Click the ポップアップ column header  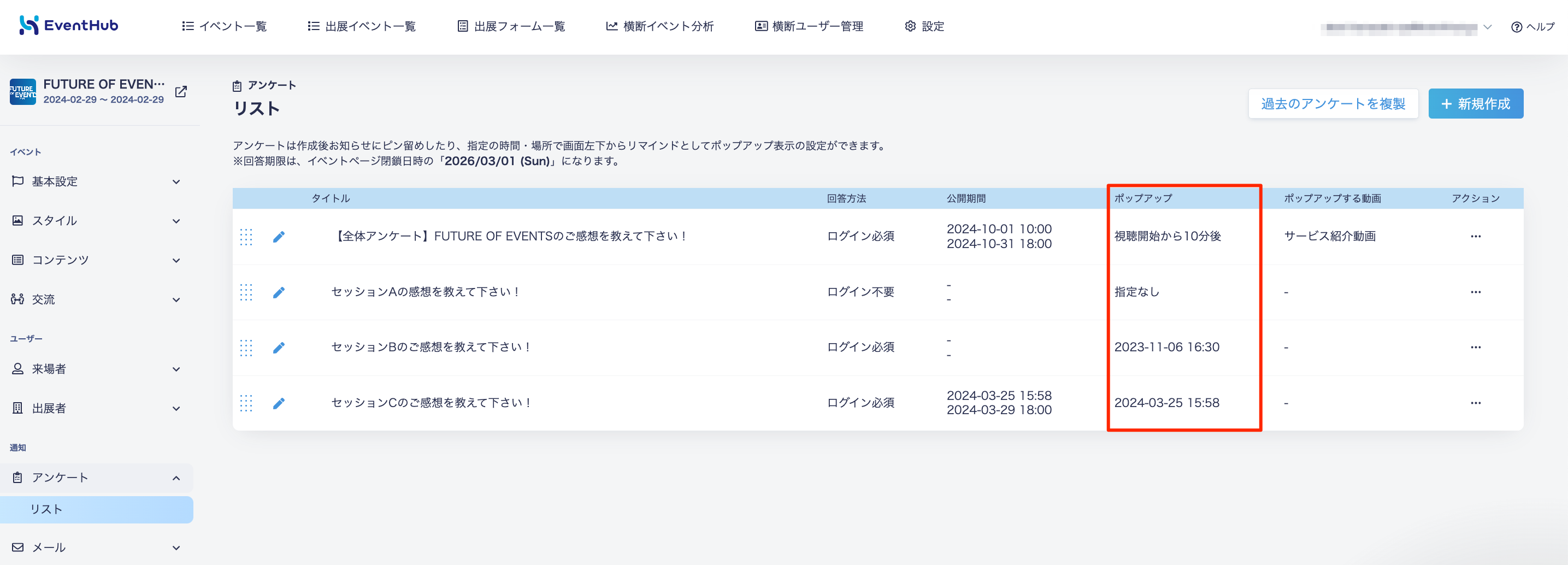(1143, 198)
